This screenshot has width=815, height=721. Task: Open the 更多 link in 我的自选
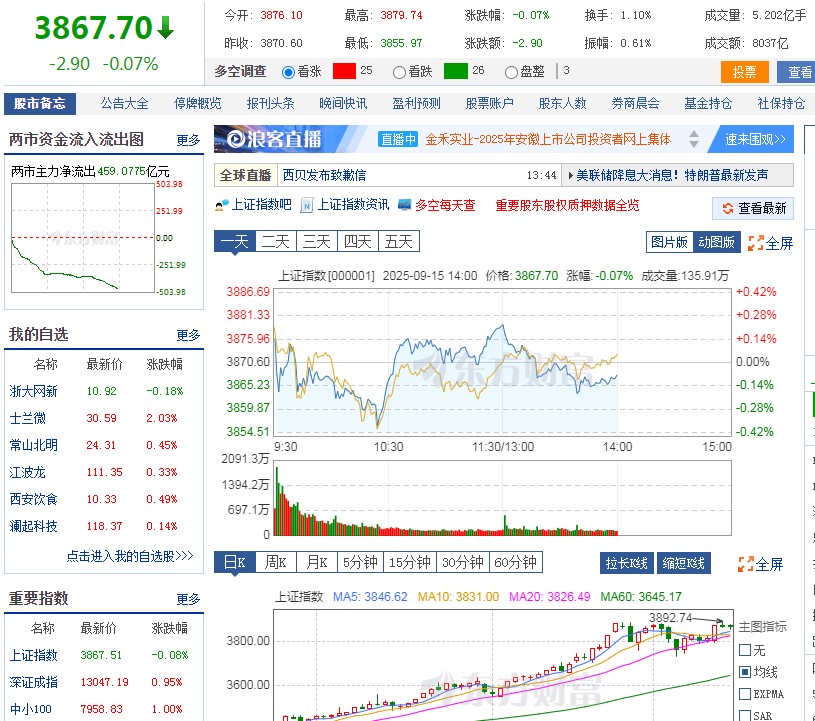(x=188, y=335)
